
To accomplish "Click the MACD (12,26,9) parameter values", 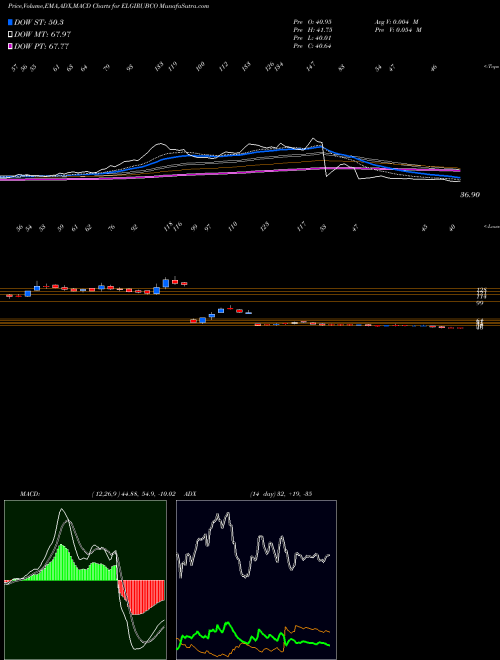I will pos(133,494).
